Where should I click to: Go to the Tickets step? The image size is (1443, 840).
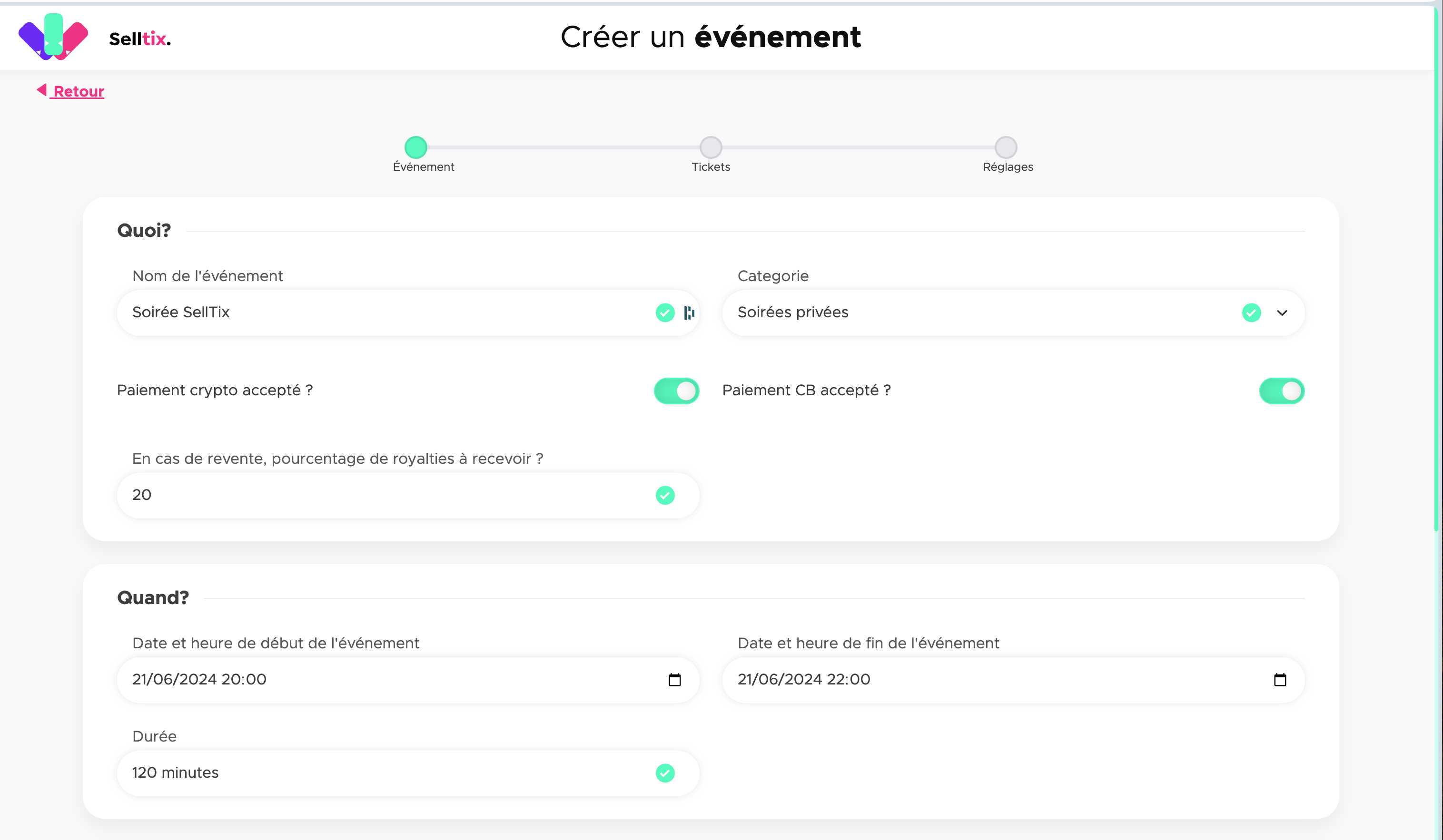(x=711, y=147)
